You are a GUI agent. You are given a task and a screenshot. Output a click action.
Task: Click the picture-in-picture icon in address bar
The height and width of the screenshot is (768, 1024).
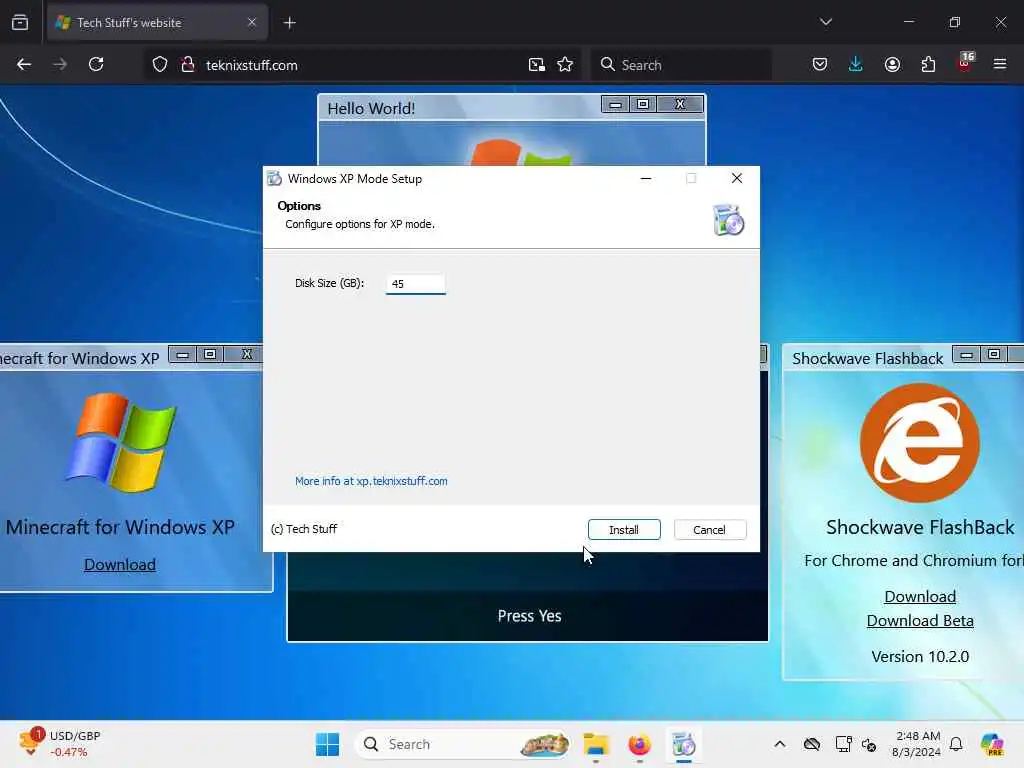click(537, 65)
